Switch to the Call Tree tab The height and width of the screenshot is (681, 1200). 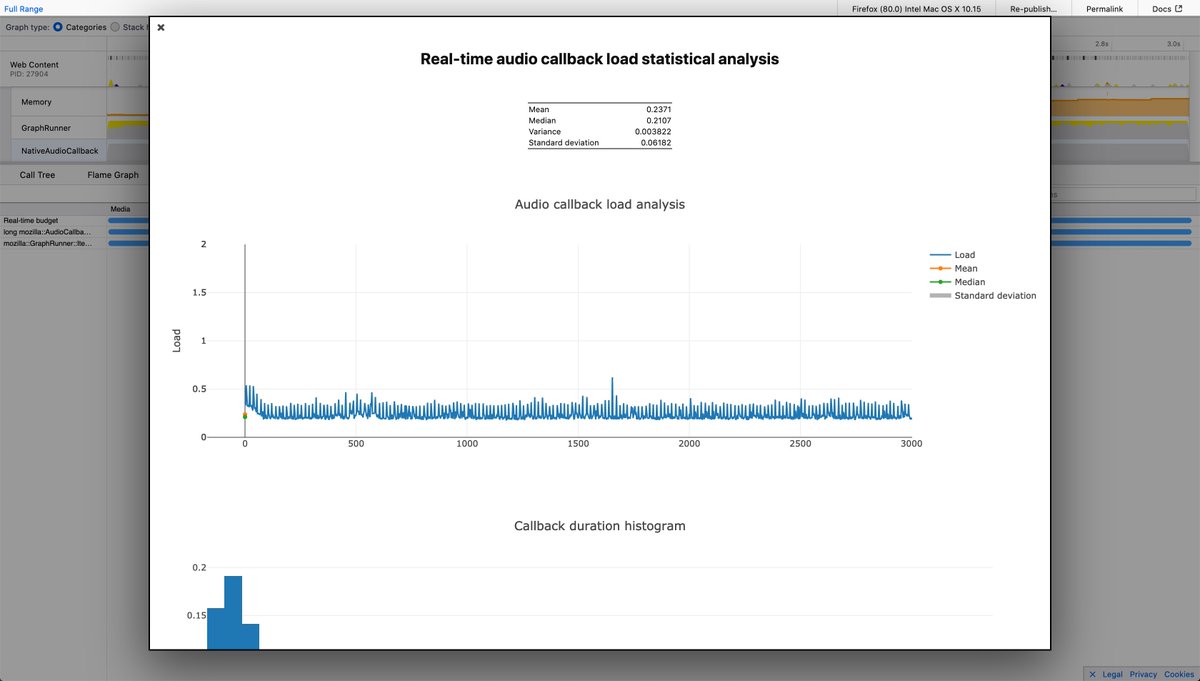38,175
